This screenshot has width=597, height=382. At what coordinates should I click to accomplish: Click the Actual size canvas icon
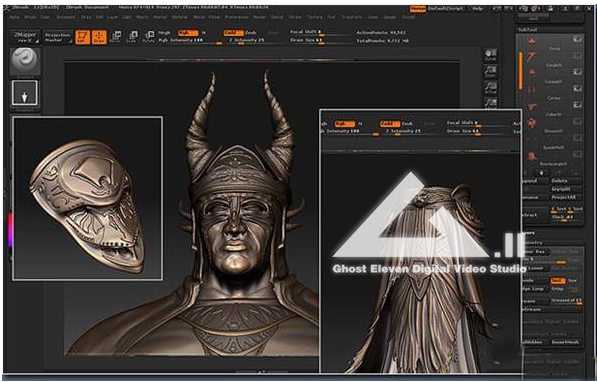(491, 88)
